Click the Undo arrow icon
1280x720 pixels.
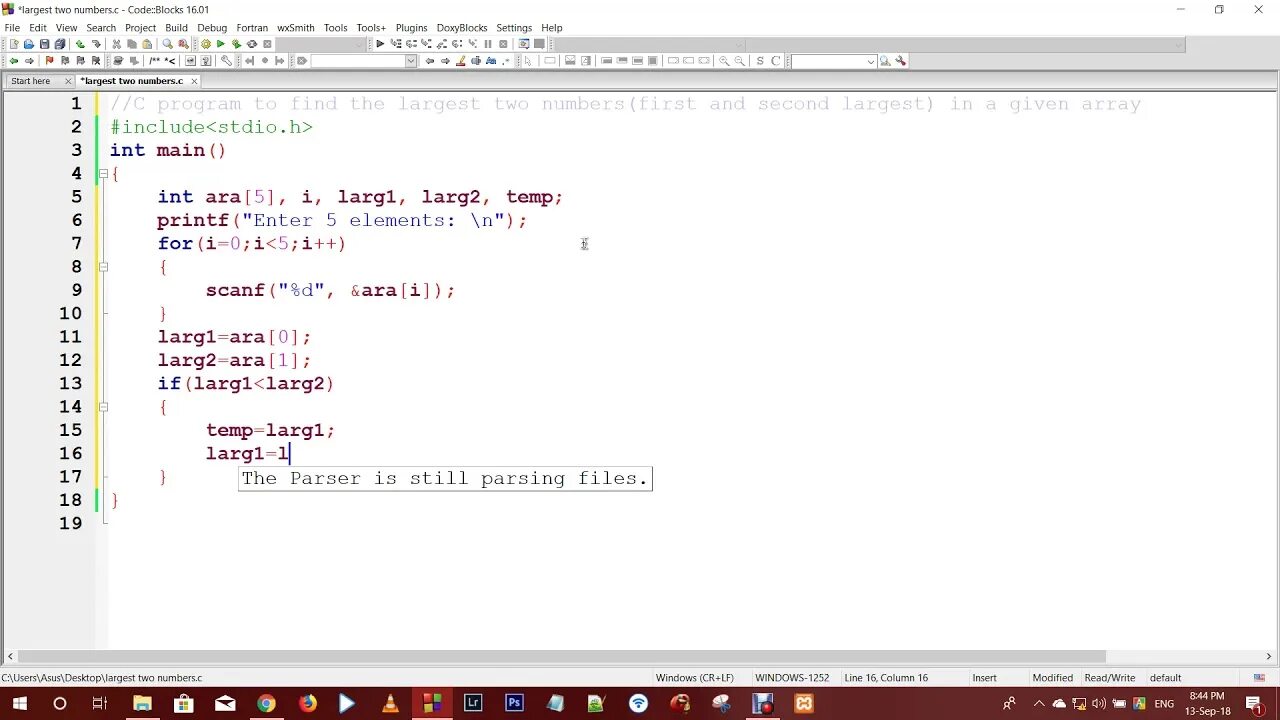point(78,44)
